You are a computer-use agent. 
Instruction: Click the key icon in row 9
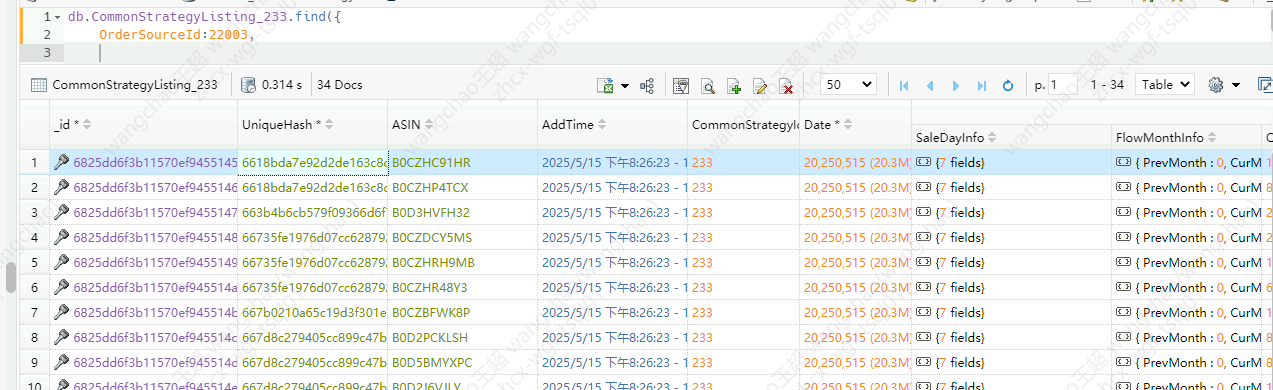61,362
